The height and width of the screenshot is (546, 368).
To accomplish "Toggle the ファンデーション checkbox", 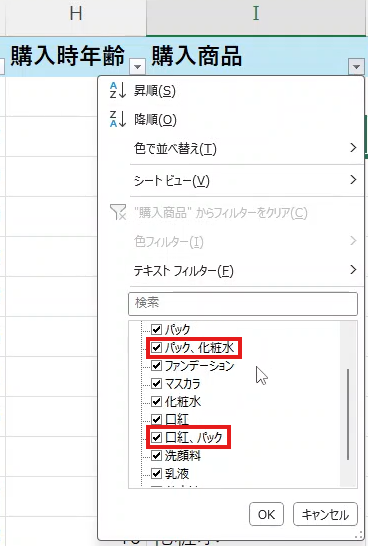I will 157,366.
